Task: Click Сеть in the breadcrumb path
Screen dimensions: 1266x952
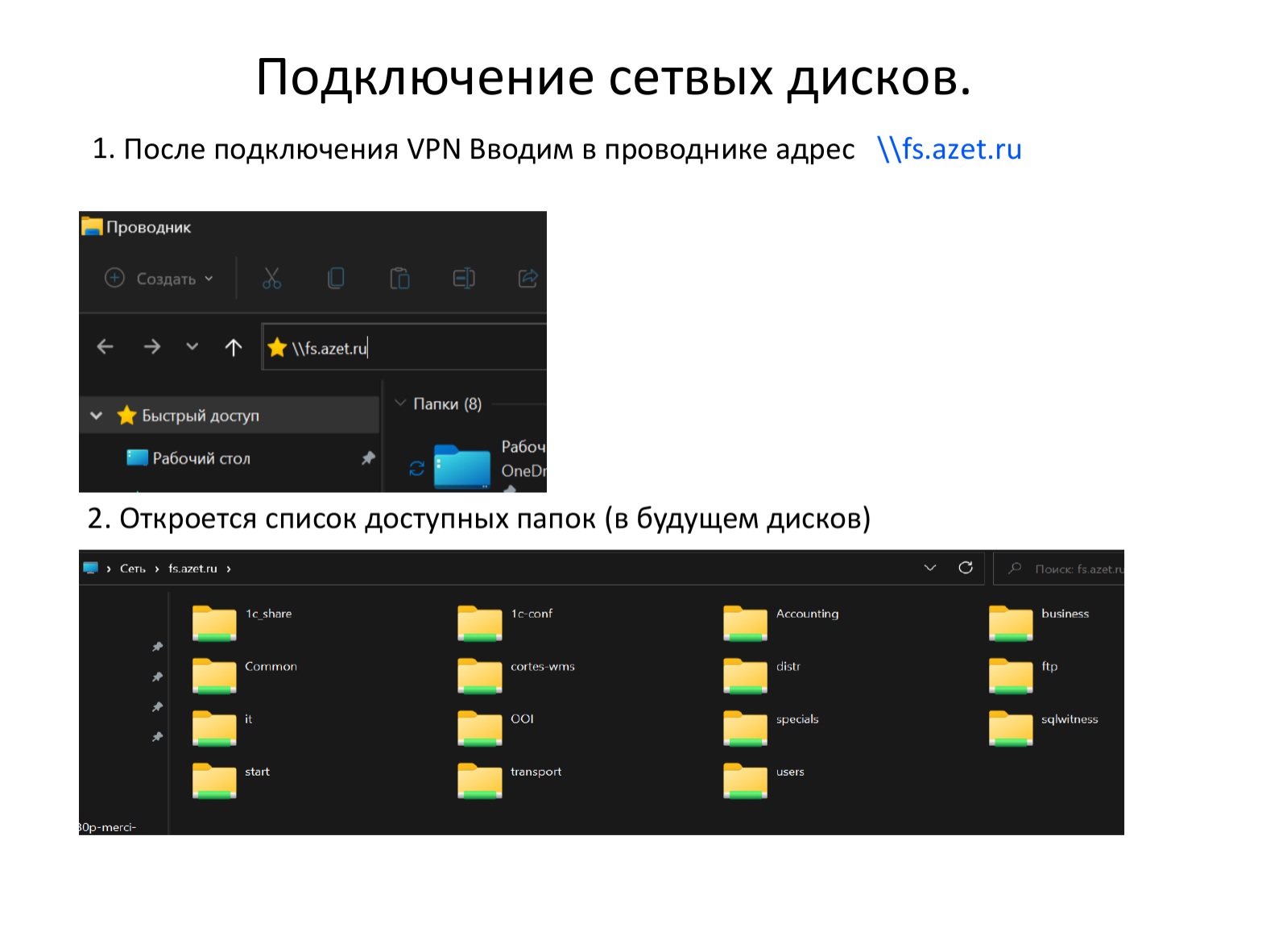Action: click(132, 569)
